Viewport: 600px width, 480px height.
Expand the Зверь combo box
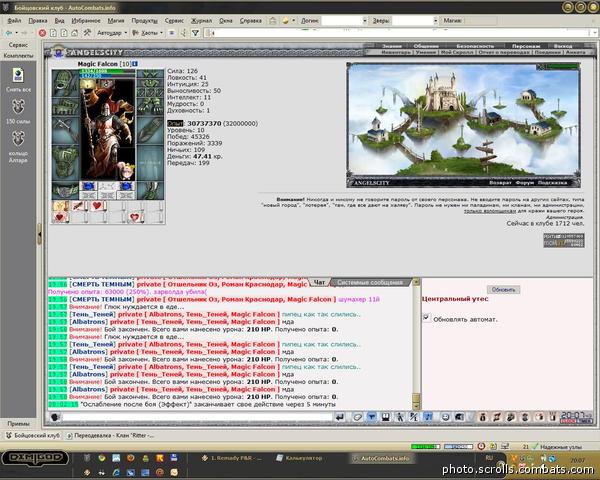point(435,20)
